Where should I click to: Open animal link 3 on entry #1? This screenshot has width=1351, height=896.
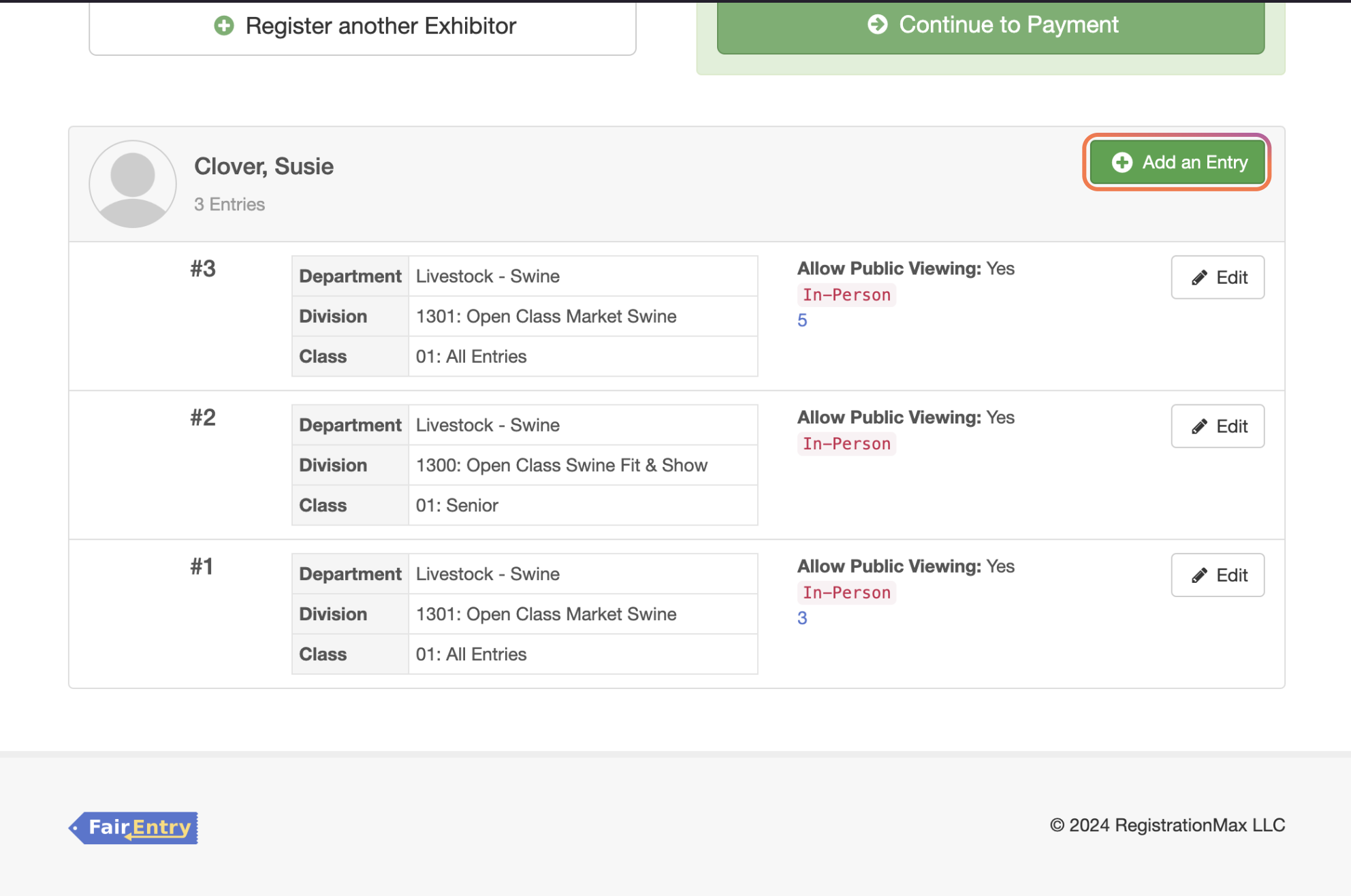coord(802,618)
